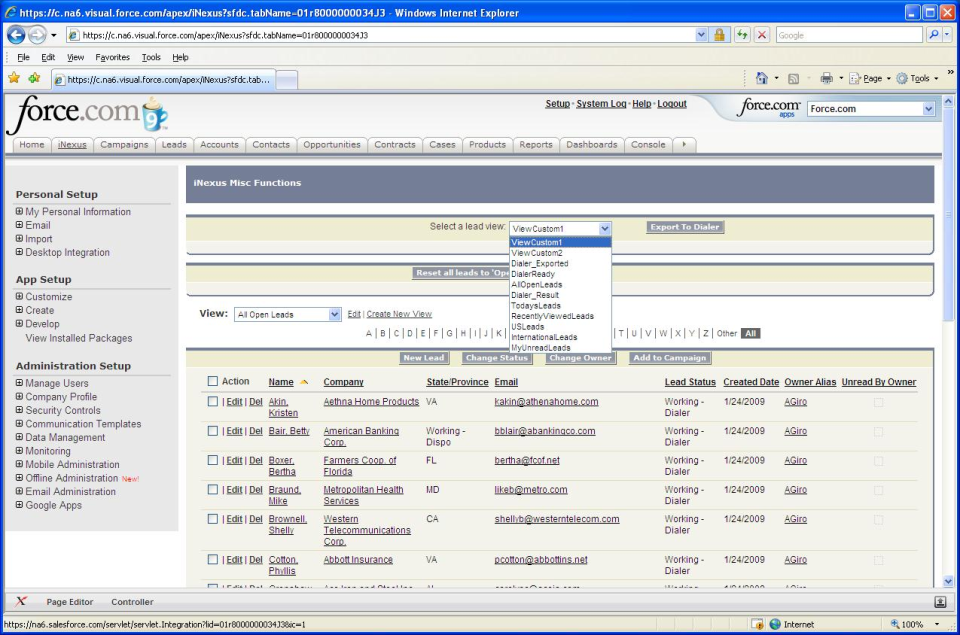
Task: Check the box for Bair, Betty row
Action: coord(212,430)
